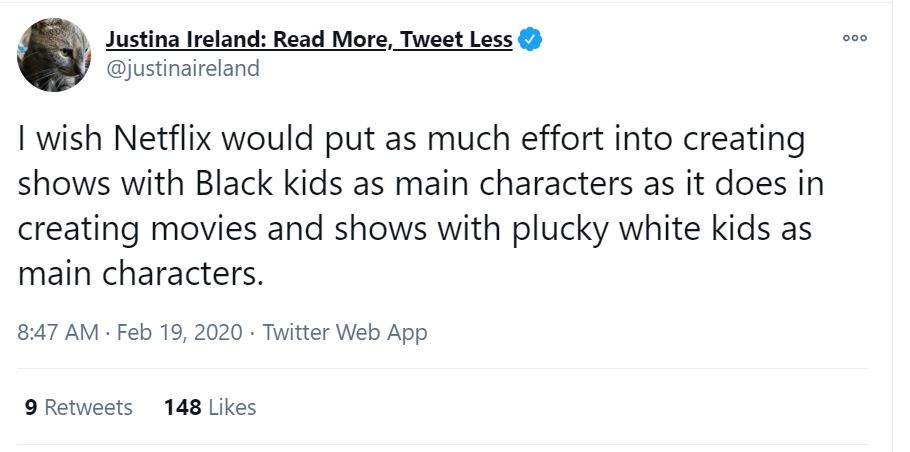This screenshot has width=910, height=452.
Task: Visit the @justinaireland handle
Action: pos(182,68)
